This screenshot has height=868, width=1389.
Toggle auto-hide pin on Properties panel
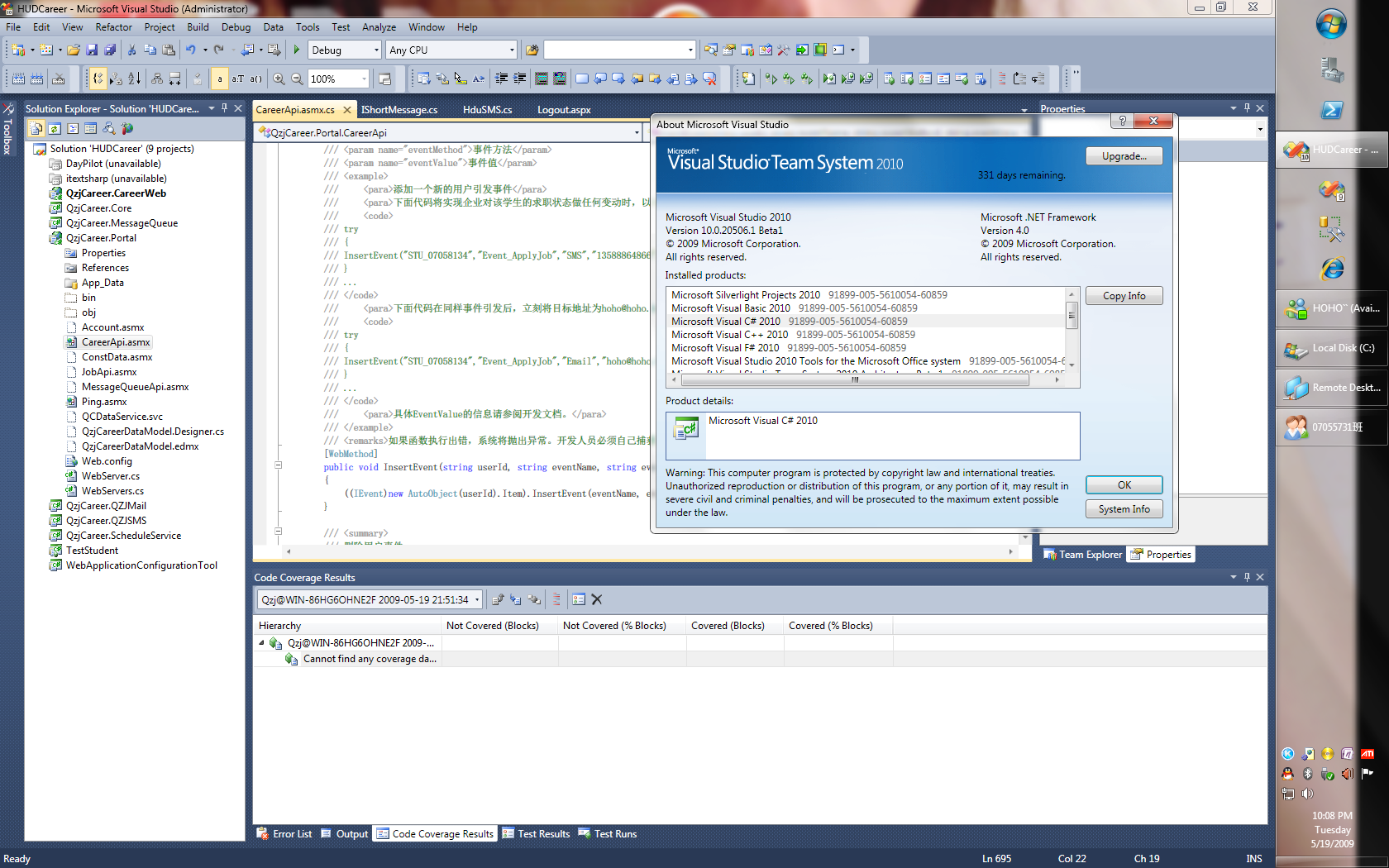[x=1247, y=108]
